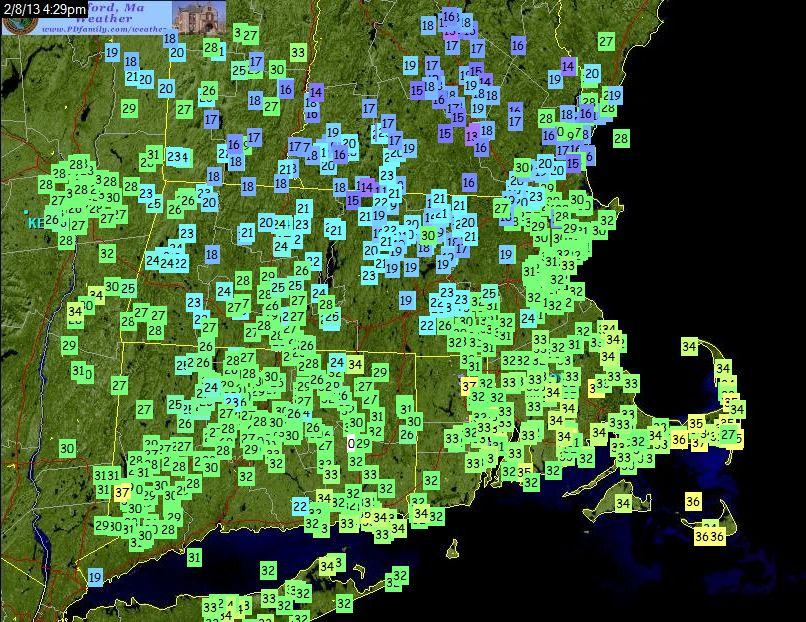Click the 2/8/13 4:29pm timestamp
Image resolution: width=806 pixels, height=622 pixels.
coord(44,8)
